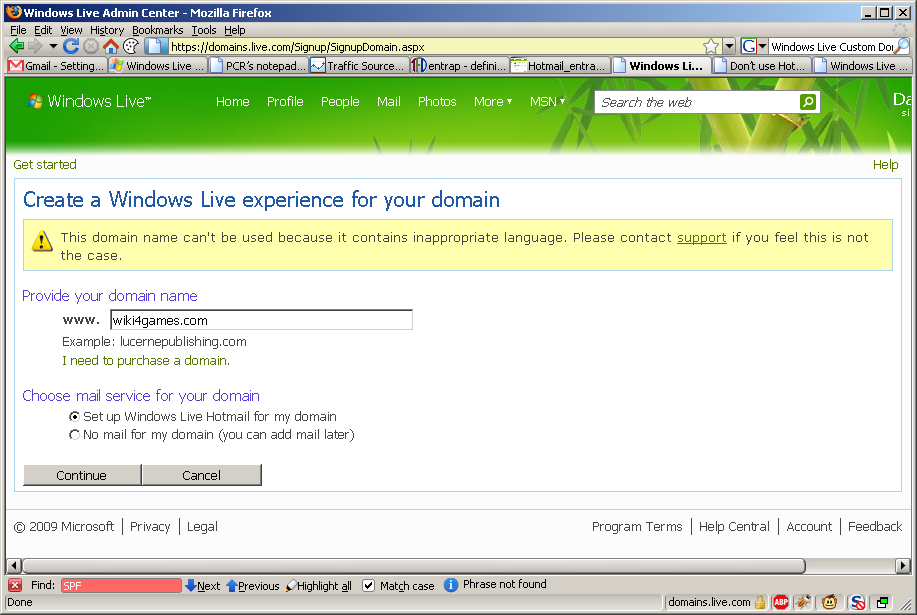Screen dimensions: 917x615
Task: Go to Profile in Windows Live nav
Action: tap(285, 102)
